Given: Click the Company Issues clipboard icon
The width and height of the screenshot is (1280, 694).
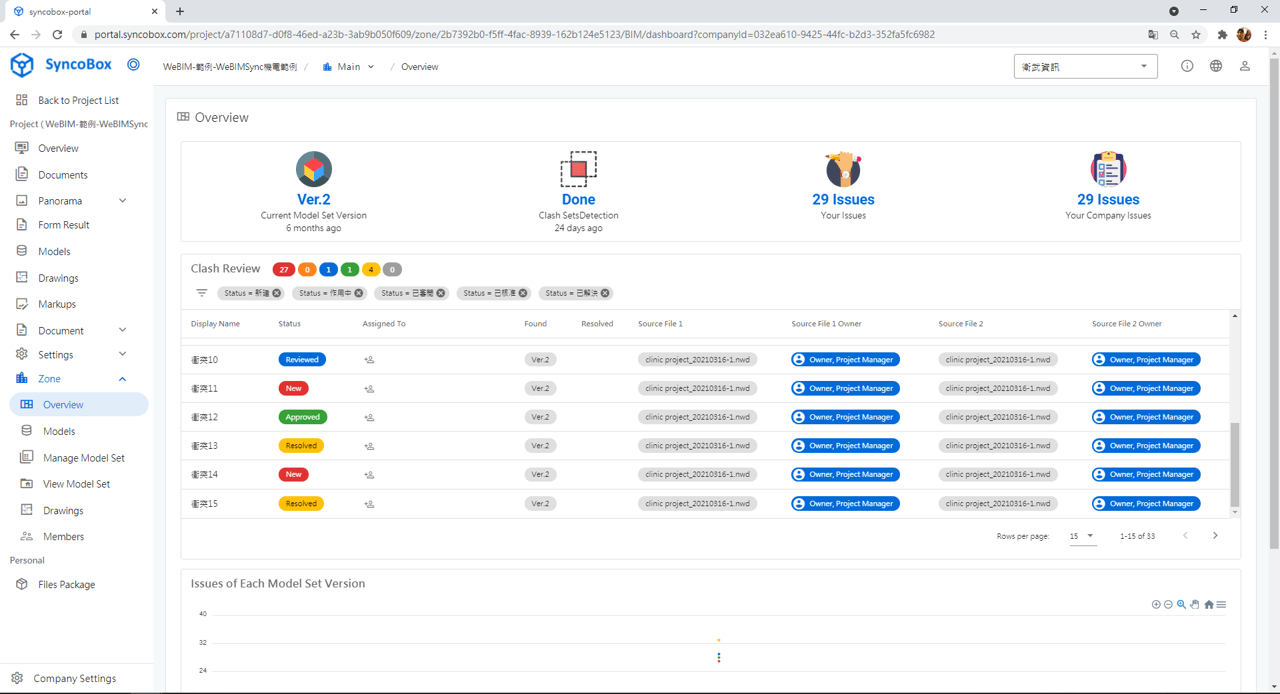Looking at the screenshot, I should [1108, 169].
